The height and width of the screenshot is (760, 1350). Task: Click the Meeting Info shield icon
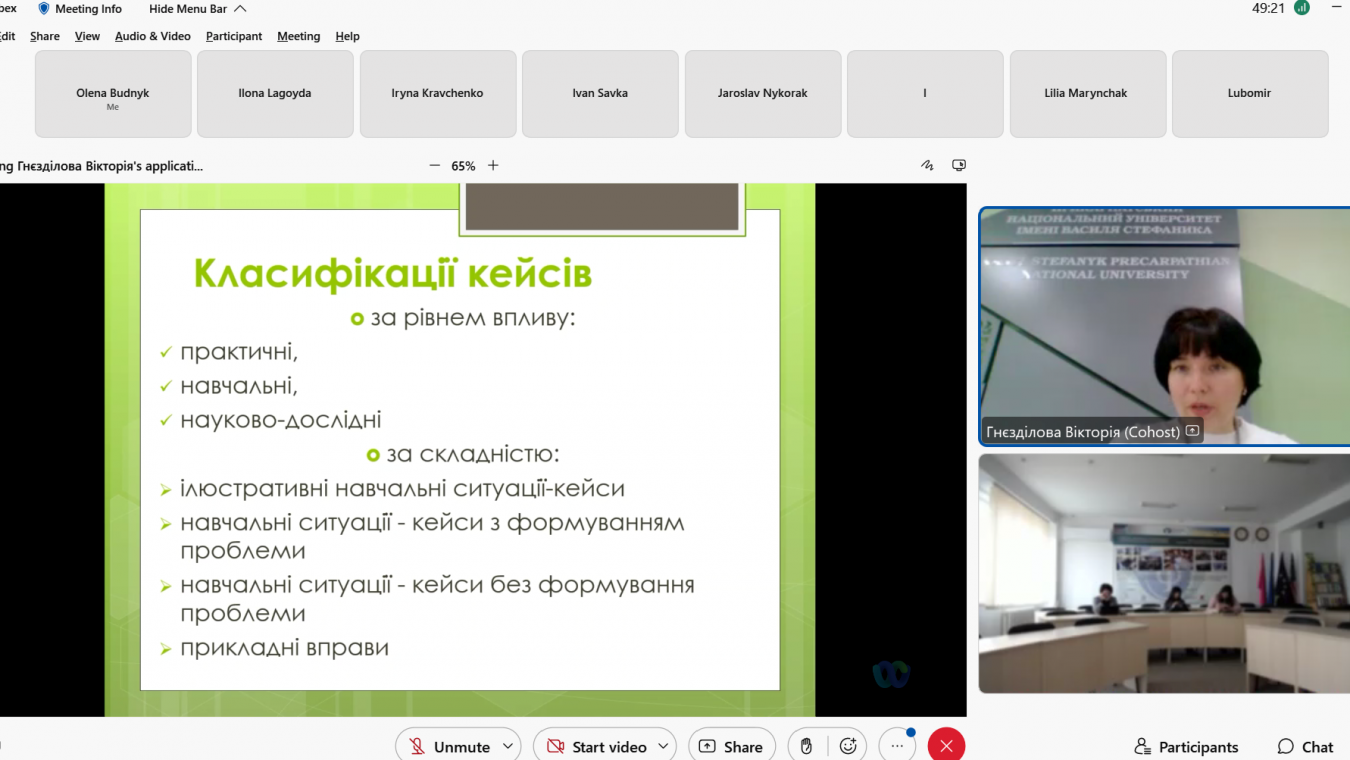43,9
